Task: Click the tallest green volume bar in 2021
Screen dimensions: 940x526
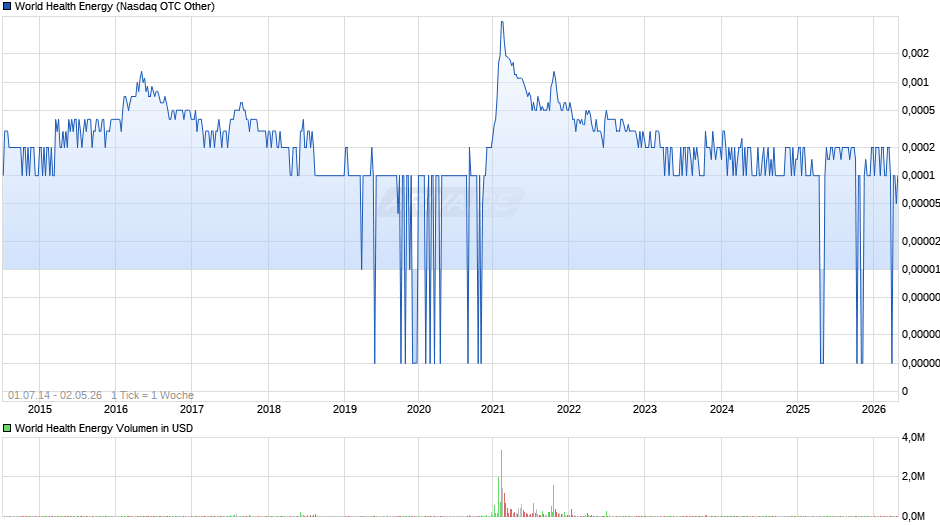Action: (501, 483)
